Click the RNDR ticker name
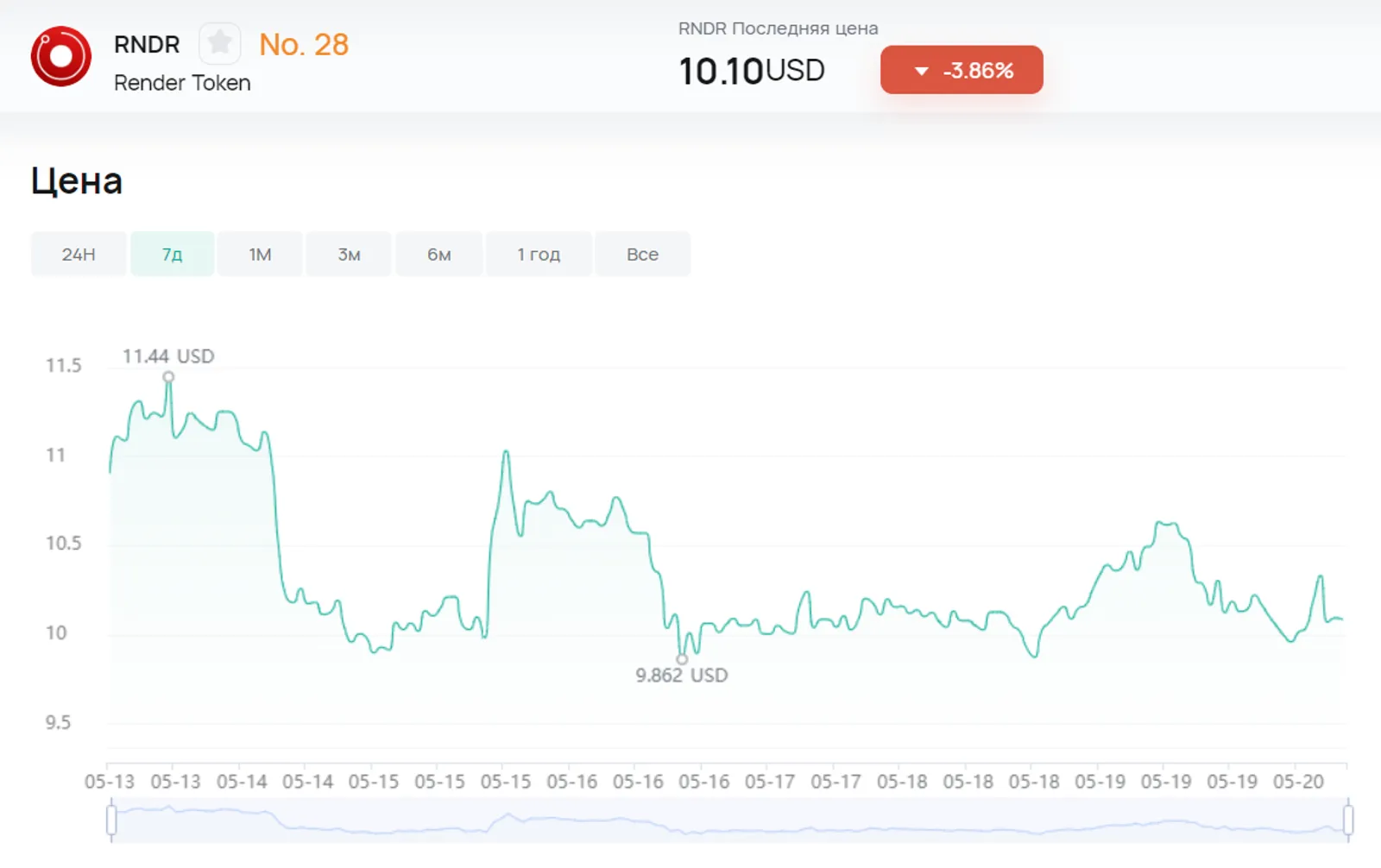This screenshot has height=868, width=1381. (147, 45)
